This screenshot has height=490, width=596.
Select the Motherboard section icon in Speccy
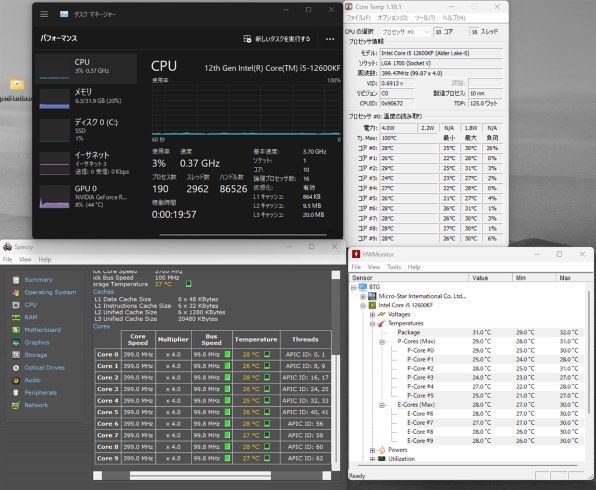pos(16,330)
